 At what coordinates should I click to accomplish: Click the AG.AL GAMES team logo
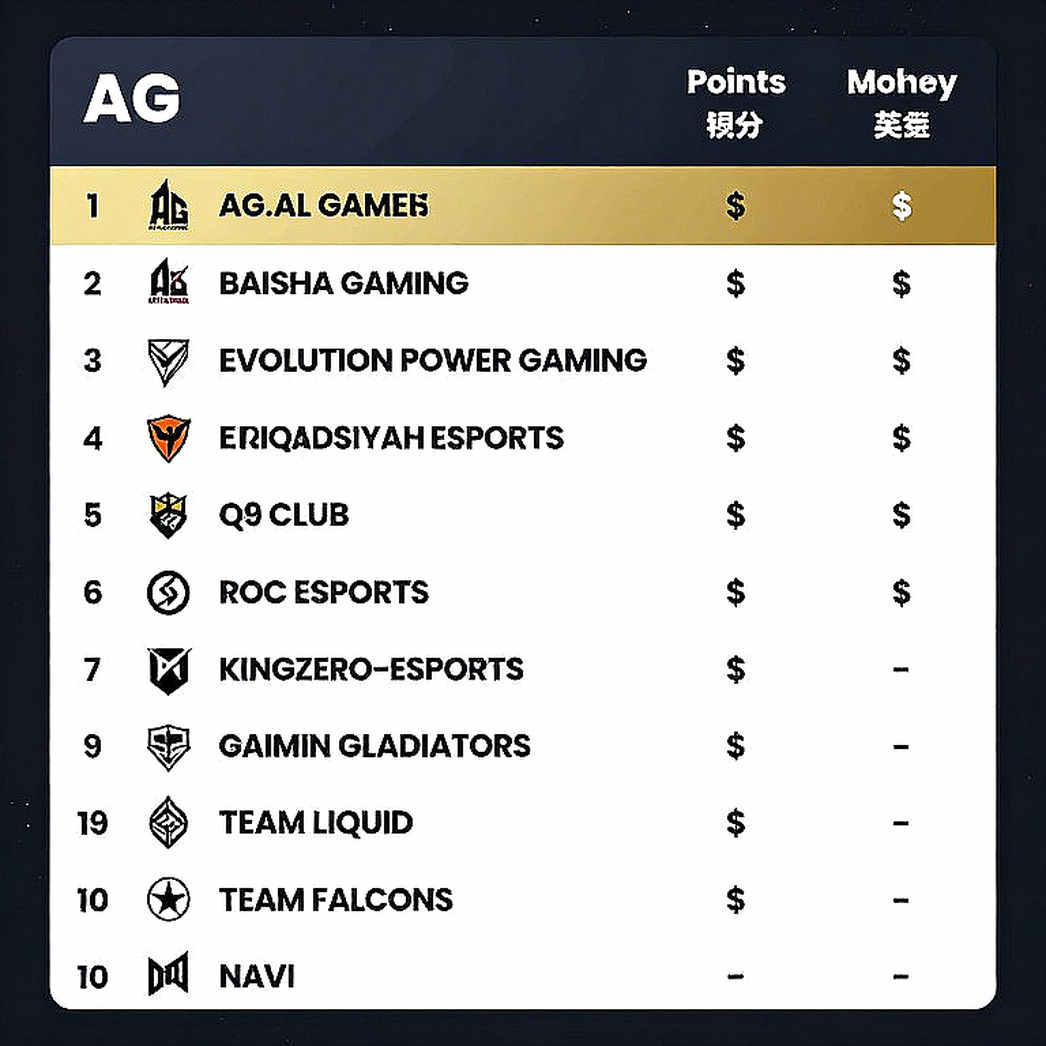pos(168,205)
